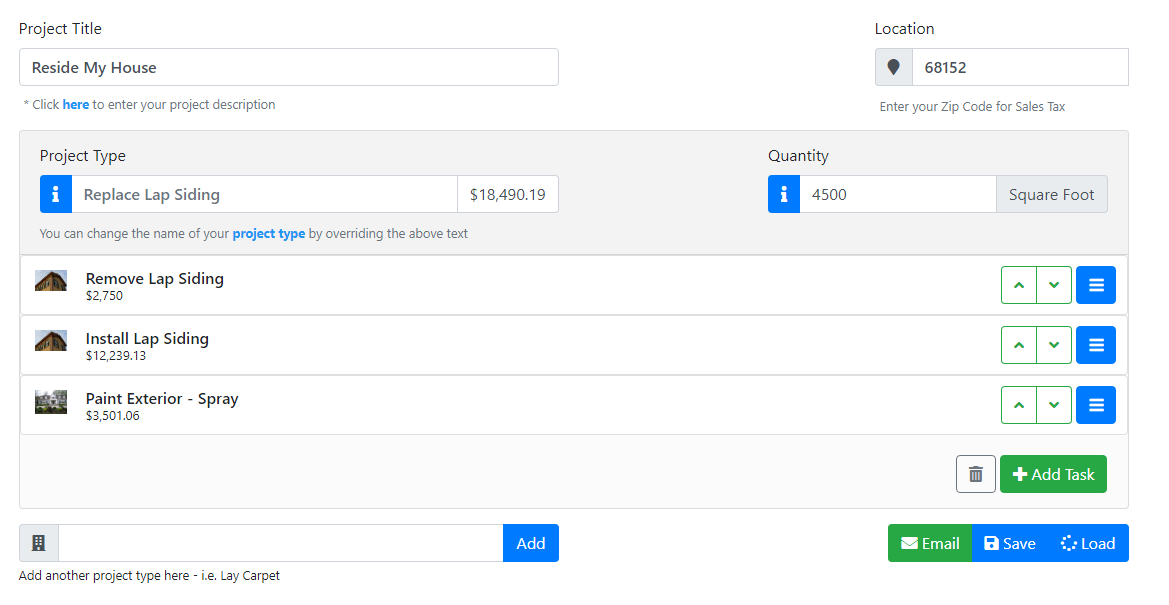Move Paint Exterior - Spray task up
Image resolution: width=1169 pixels, height=605 pixels.
point(1019,405)
